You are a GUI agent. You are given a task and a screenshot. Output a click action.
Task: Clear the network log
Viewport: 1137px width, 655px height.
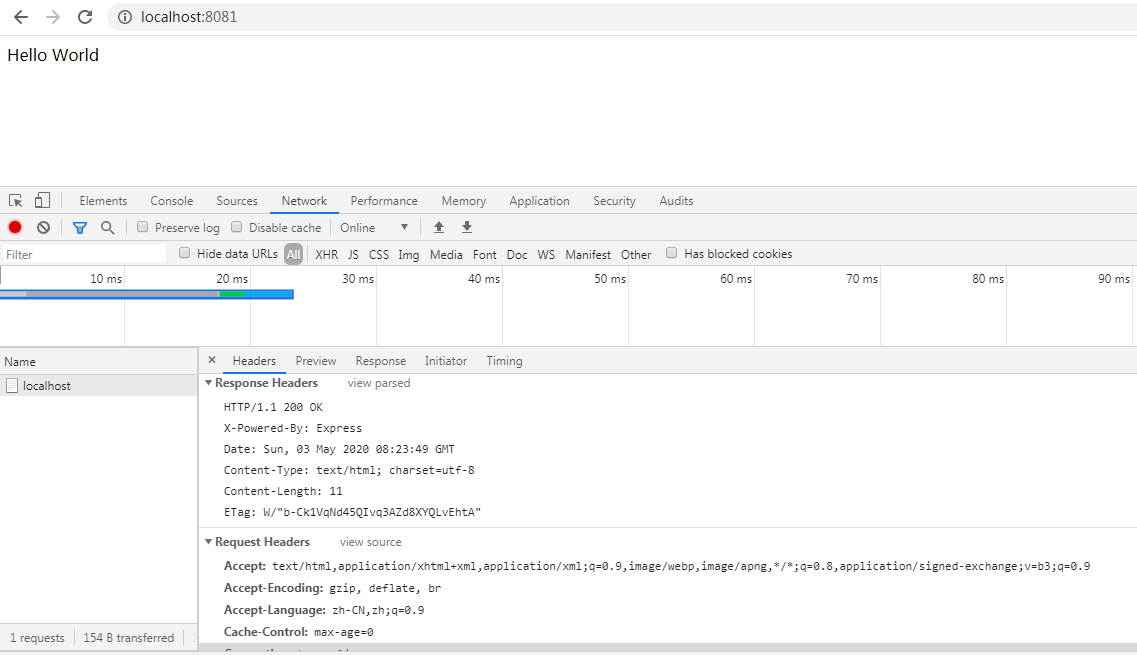click(44, 227)
